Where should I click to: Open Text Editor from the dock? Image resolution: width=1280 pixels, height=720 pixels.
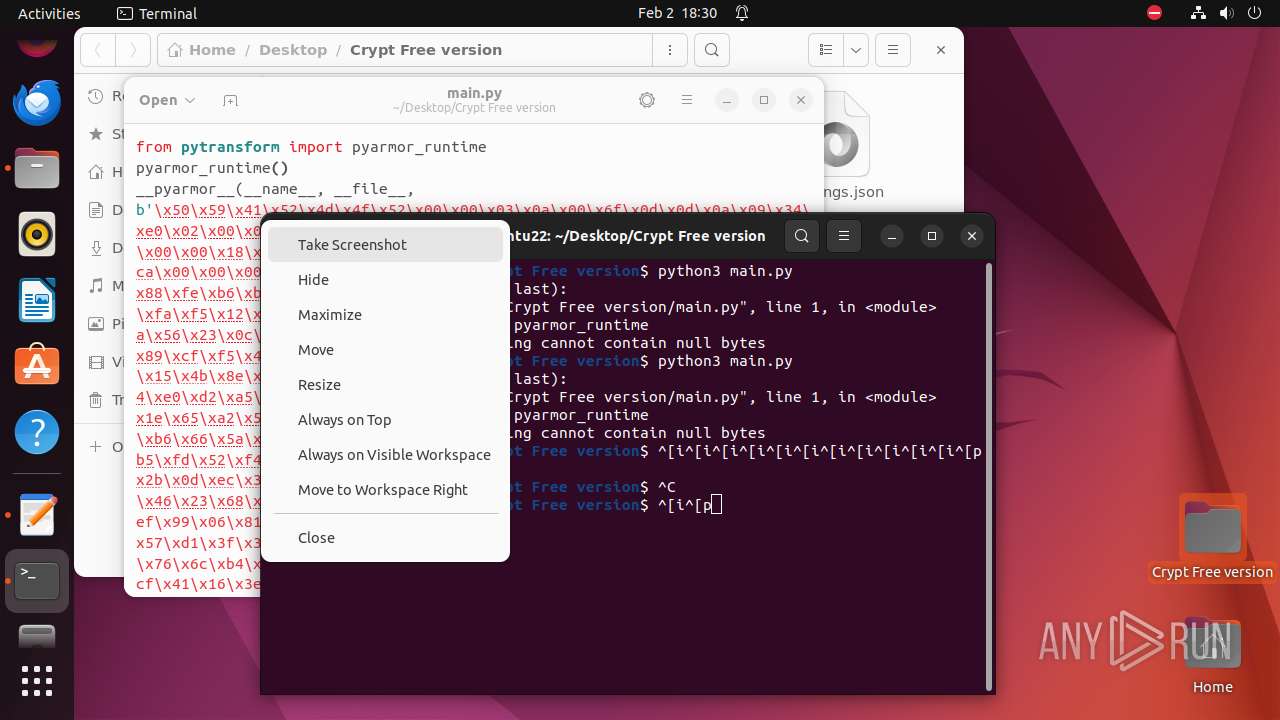pos(37,515)
